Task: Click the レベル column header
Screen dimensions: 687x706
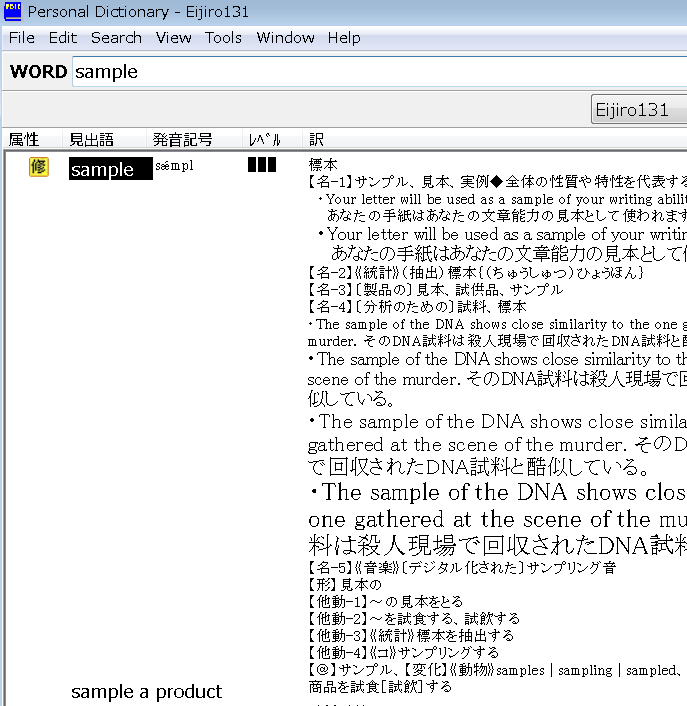Action: tap(265, 140)
